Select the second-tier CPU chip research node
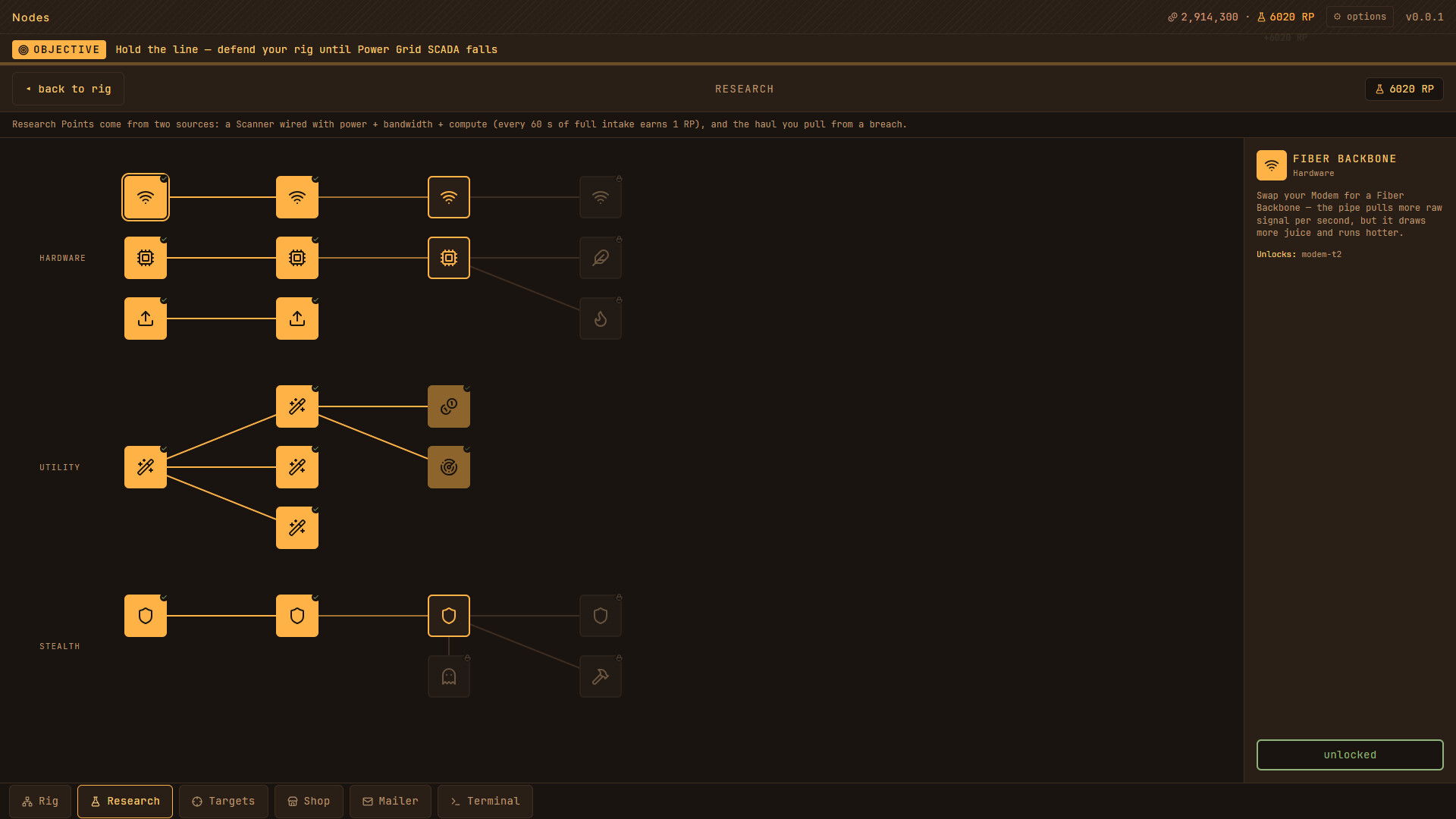1456x819 pixels. tap(297, 258)
